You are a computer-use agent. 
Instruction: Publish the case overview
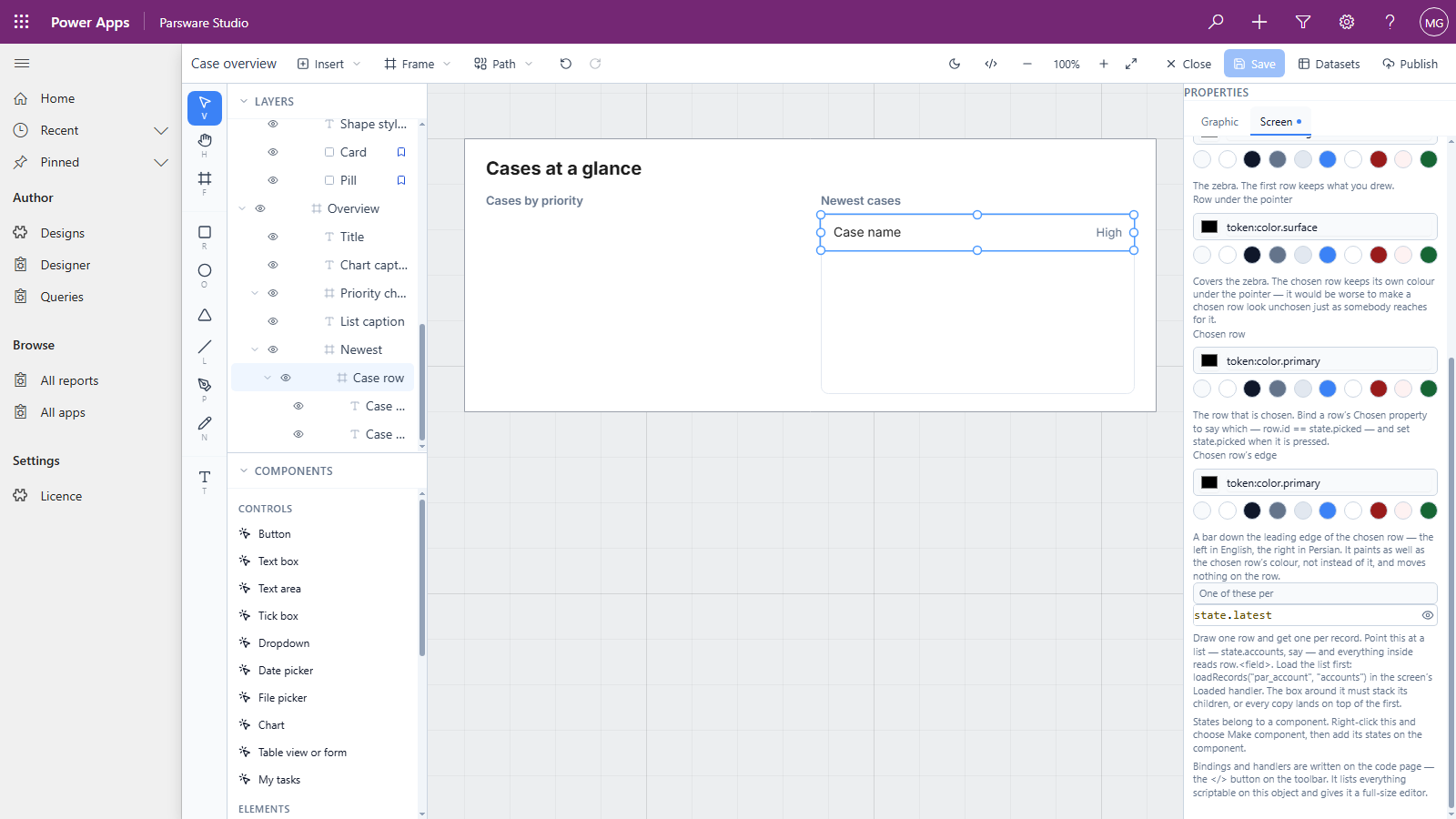(1410, 64)
